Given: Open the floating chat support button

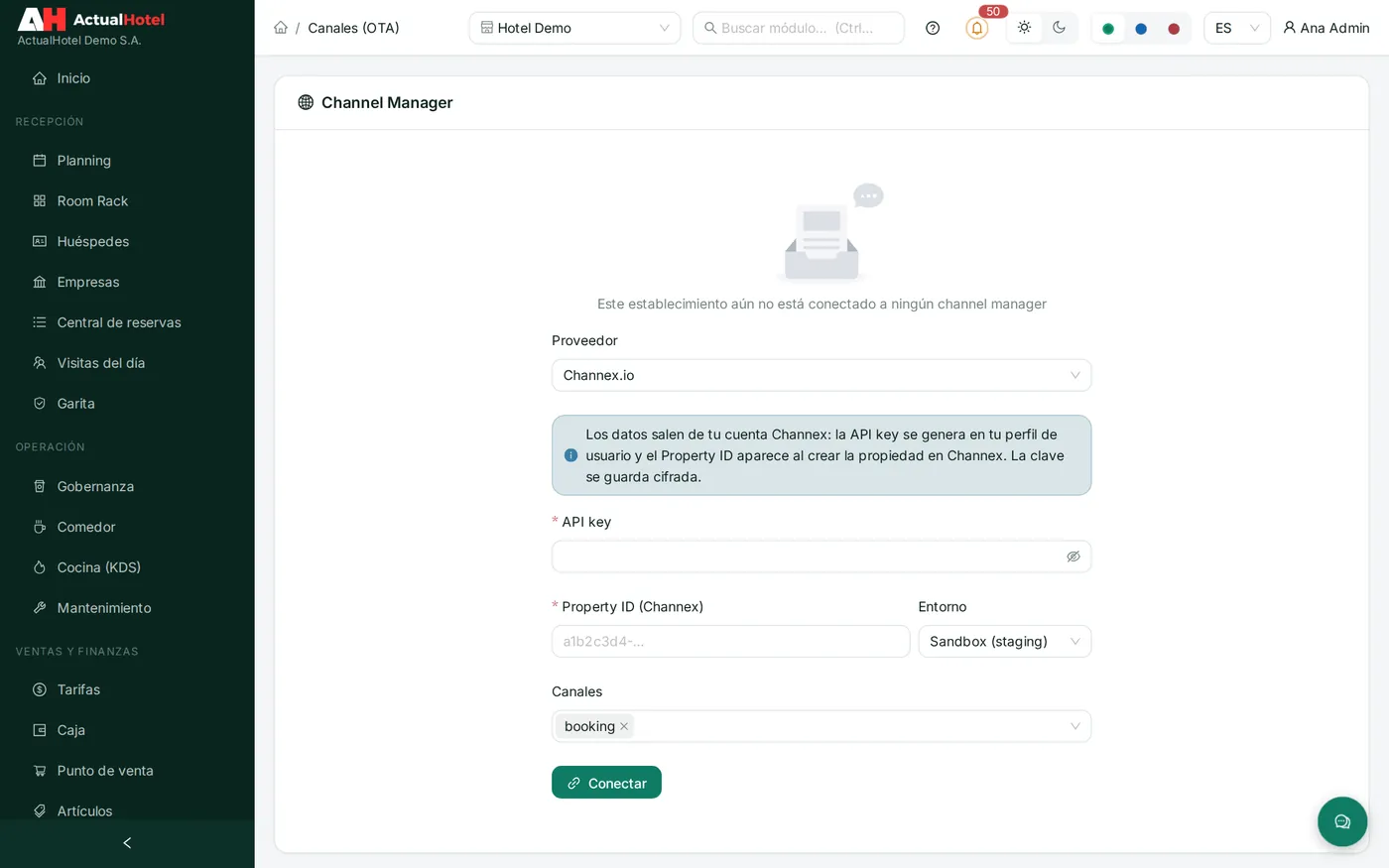Looking at the screenshot, I should (x=1342, y=821).
